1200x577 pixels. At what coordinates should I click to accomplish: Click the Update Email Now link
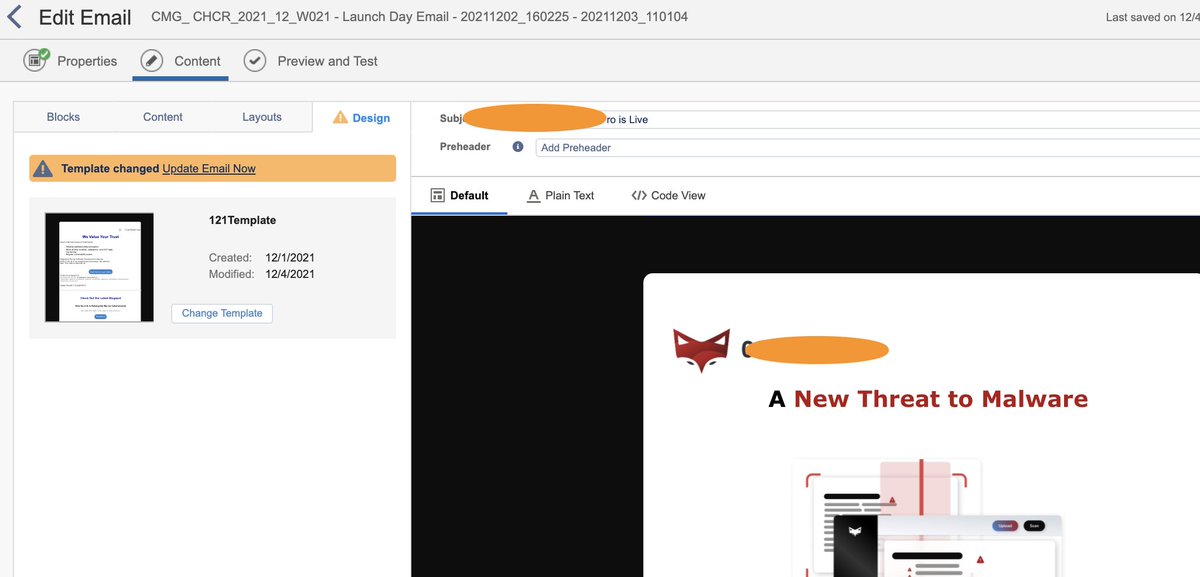(x=209, y=168)
